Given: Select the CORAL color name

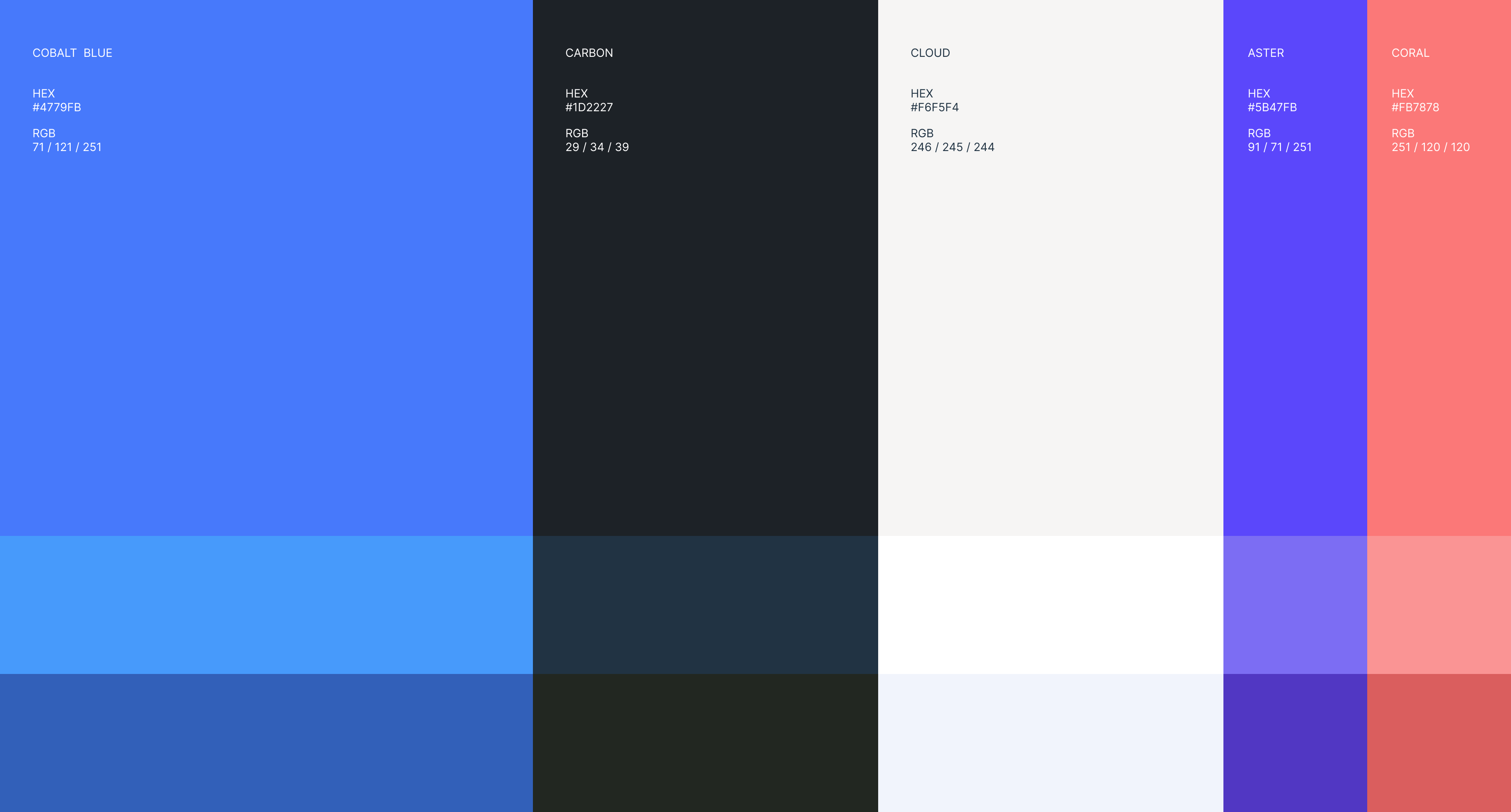Looking at the screenshot, I should click(1410, 53).
